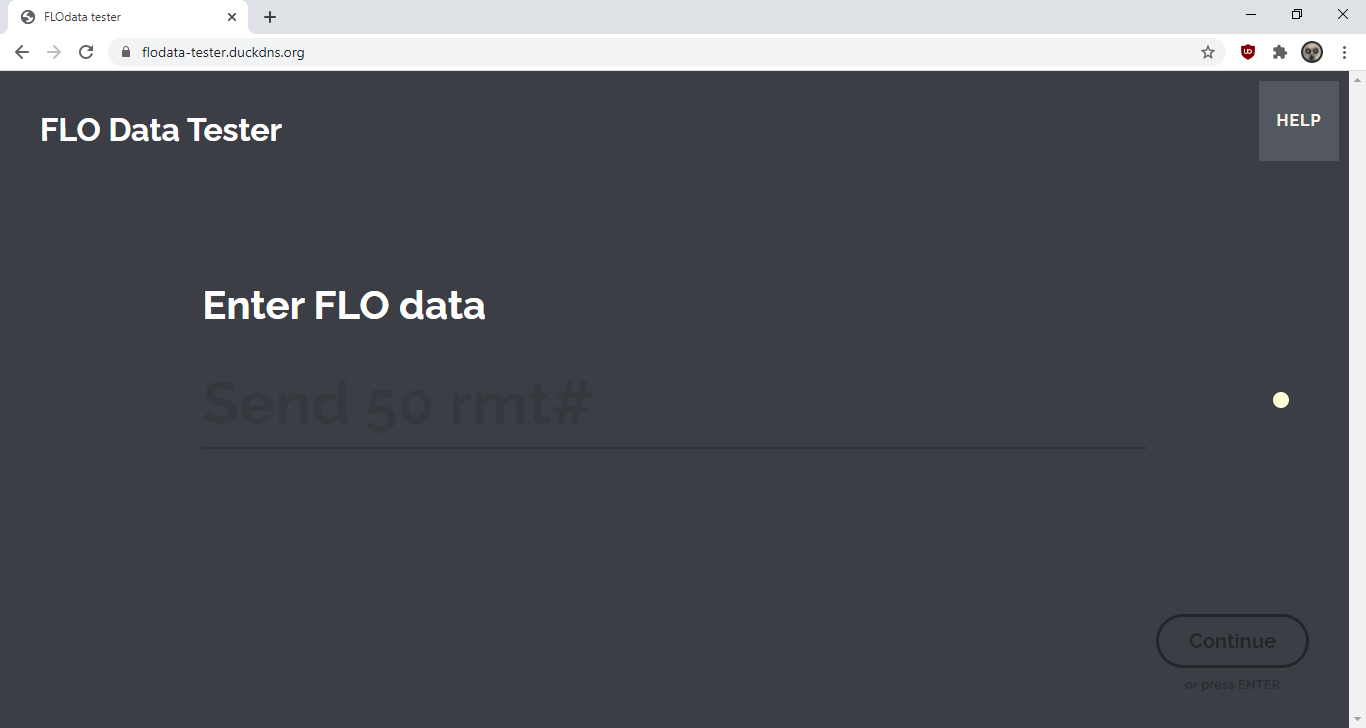This screenshot has width=1366, height=728.
Task: Open the uBlock Origin extension icon
Action: click(1248, 52)
